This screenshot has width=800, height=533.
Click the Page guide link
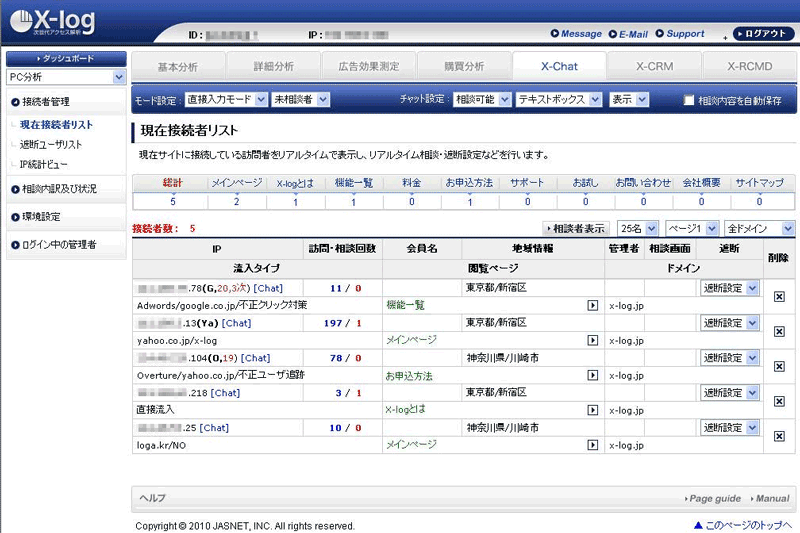(x=714, y=498)
